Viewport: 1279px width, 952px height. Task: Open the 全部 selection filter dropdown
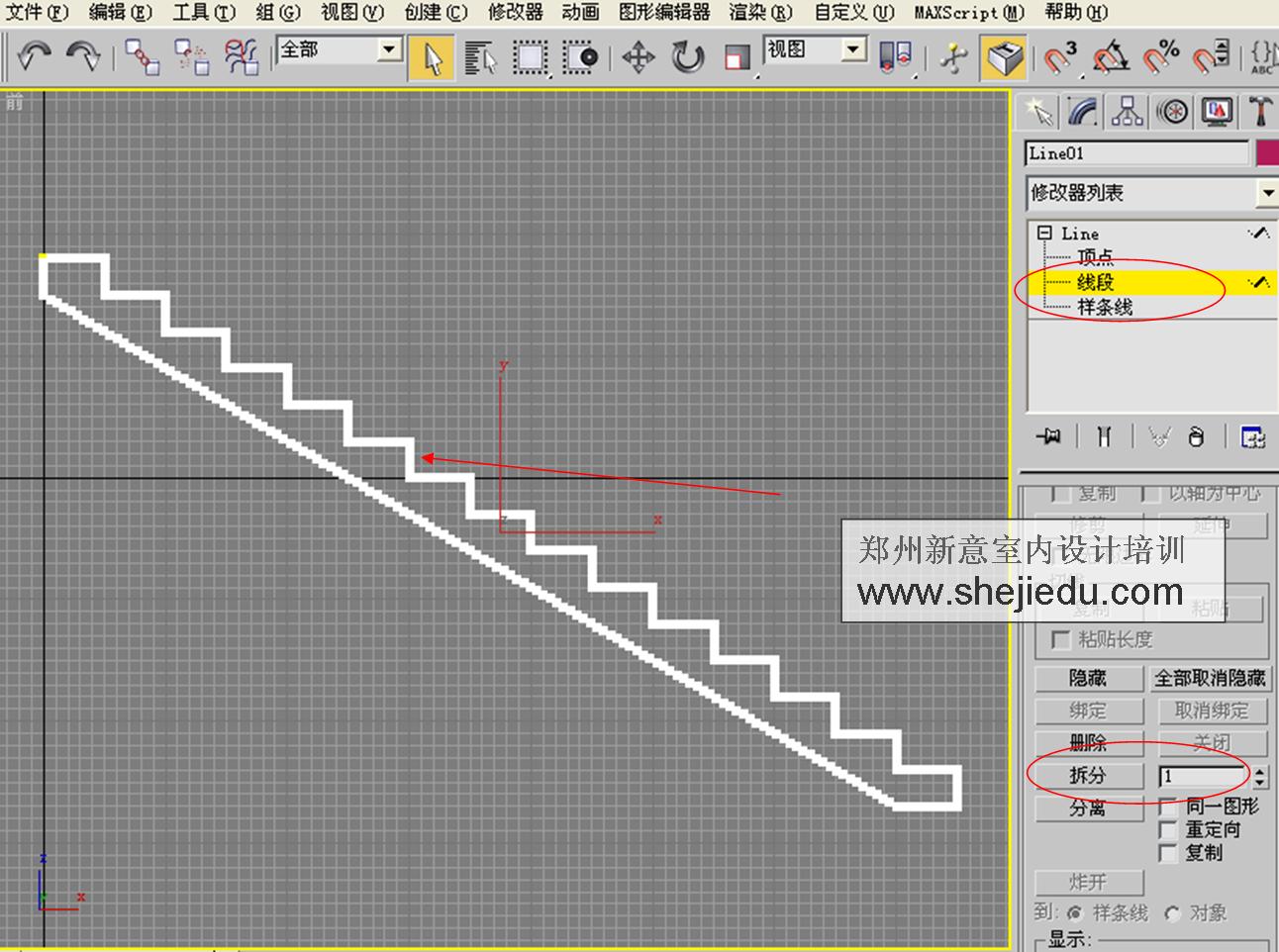(x=387, y=48)
